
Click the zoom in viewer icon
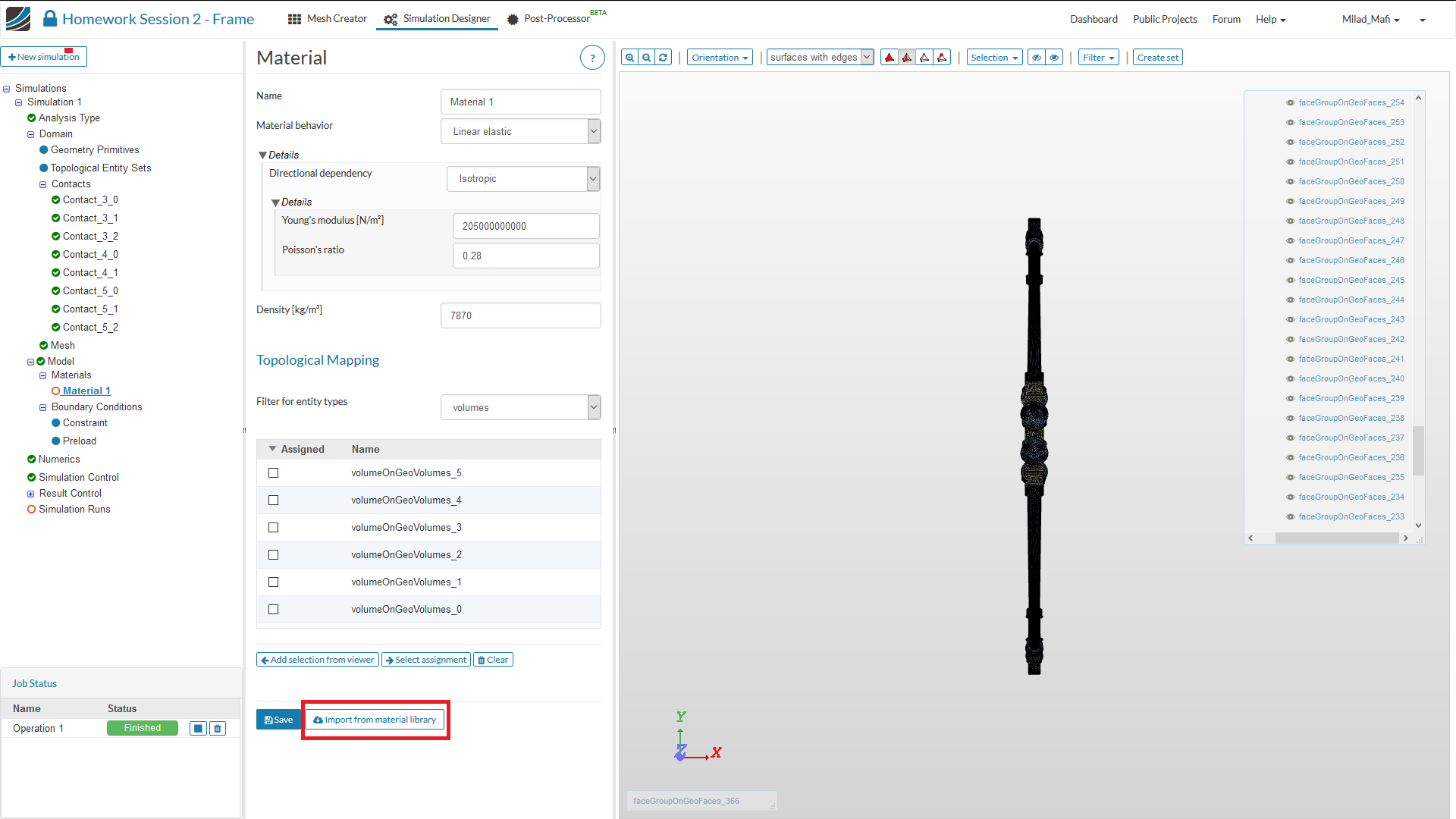click(629, 58)
